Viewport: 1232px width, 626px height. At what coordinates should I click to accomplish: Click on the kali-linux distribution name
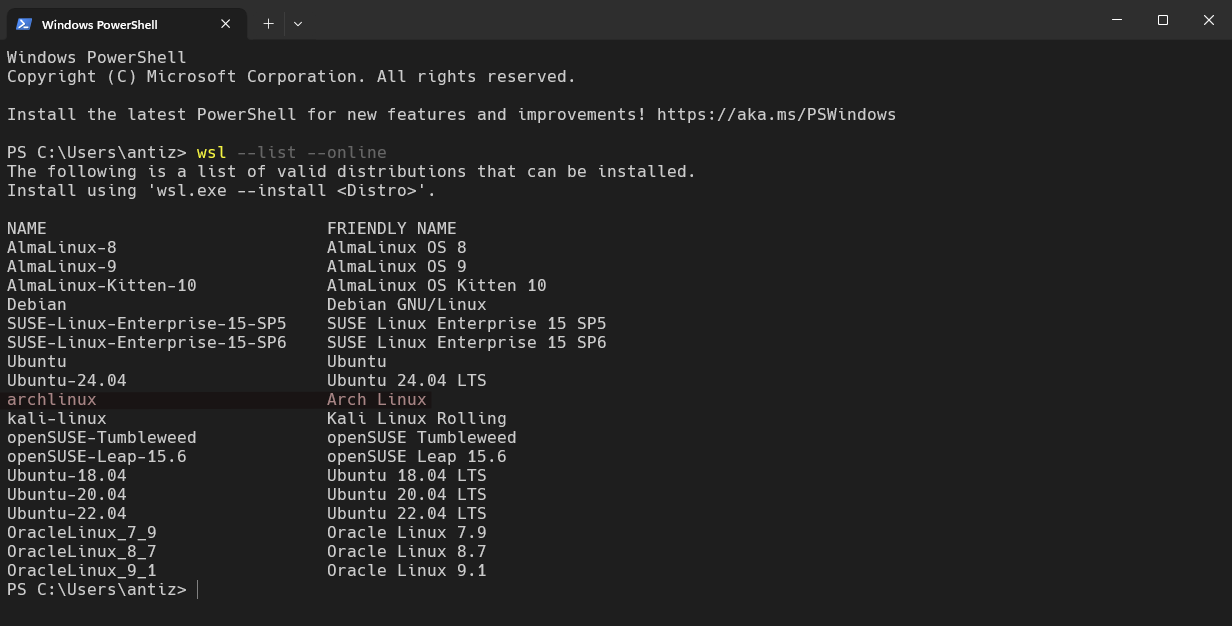point(57,418)
